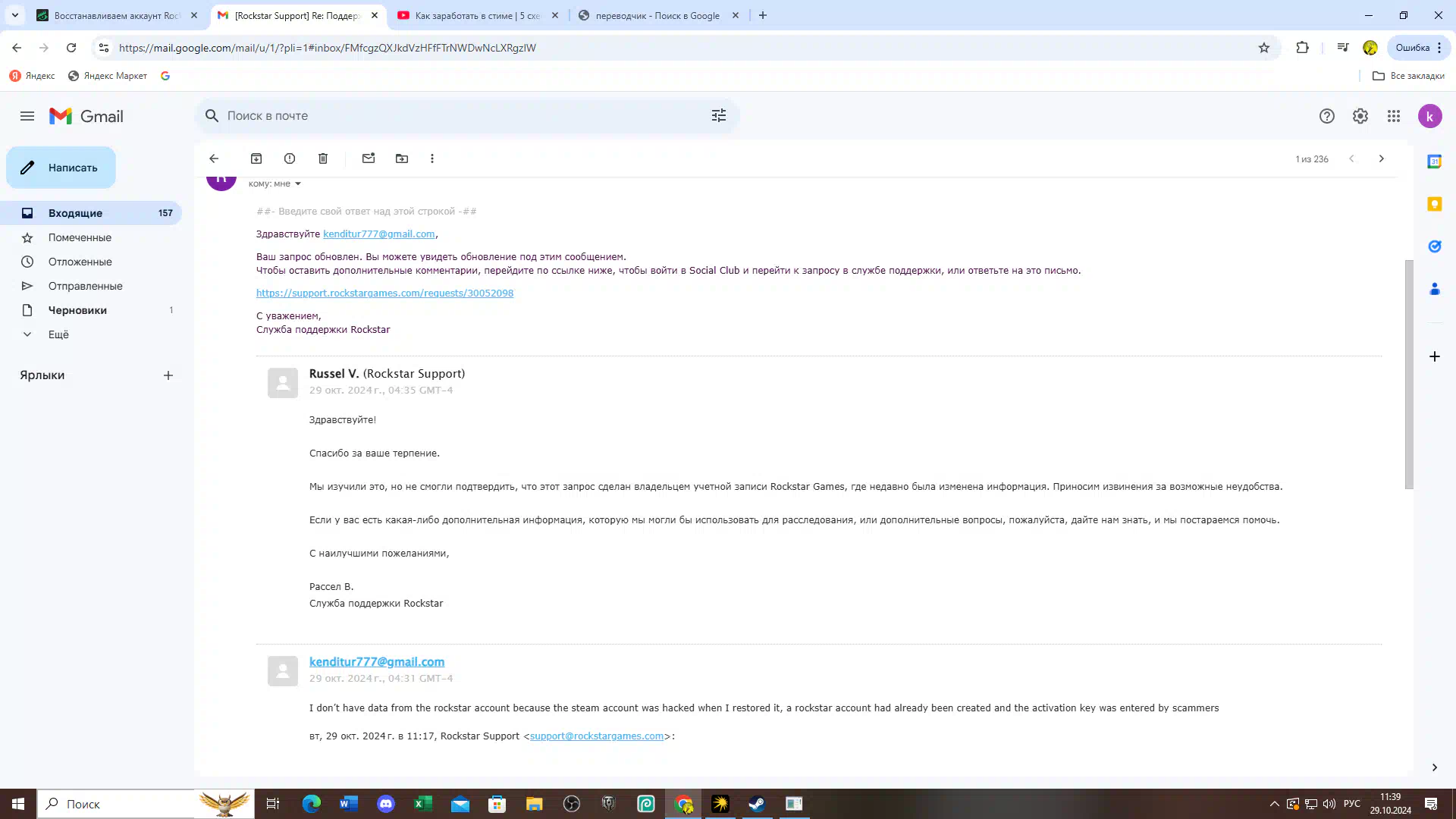This screenshot has height=819, width=1456.
Task: Expand recipient details next to 'кому: мне'
Action: pyautogui.click(x=298, y=184)
